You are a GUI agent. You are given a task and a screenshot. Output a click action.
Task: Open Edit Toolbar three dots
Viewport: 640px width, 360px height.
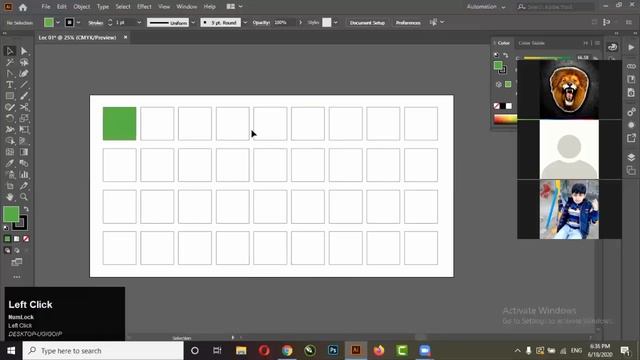pos(17,277)
